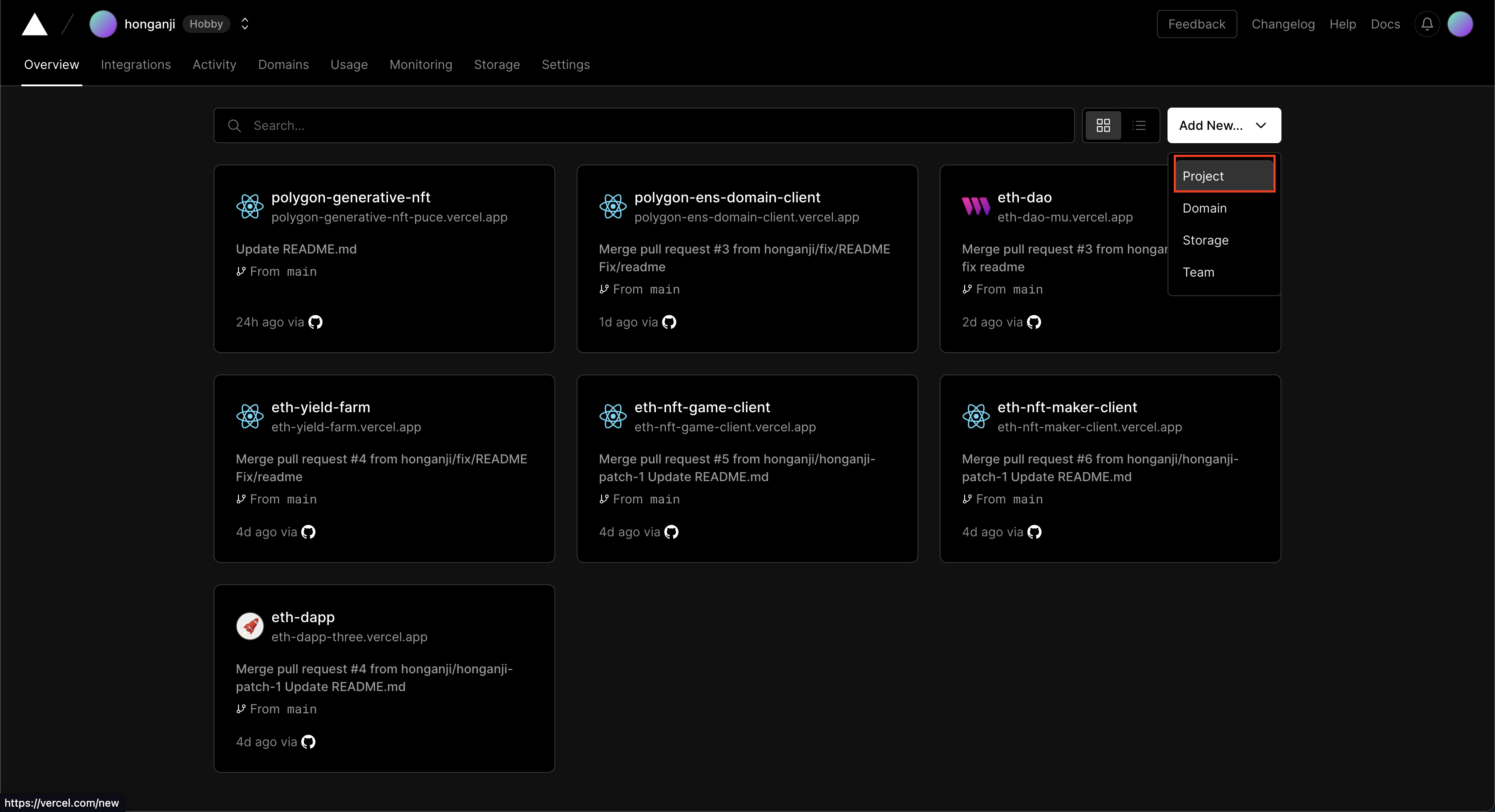Viewport: 1495px width, 812px height.
Task: Click GitHub icon on eth-nft-maker-client card
Action: pyautogui.click(x=1034, y=532)
